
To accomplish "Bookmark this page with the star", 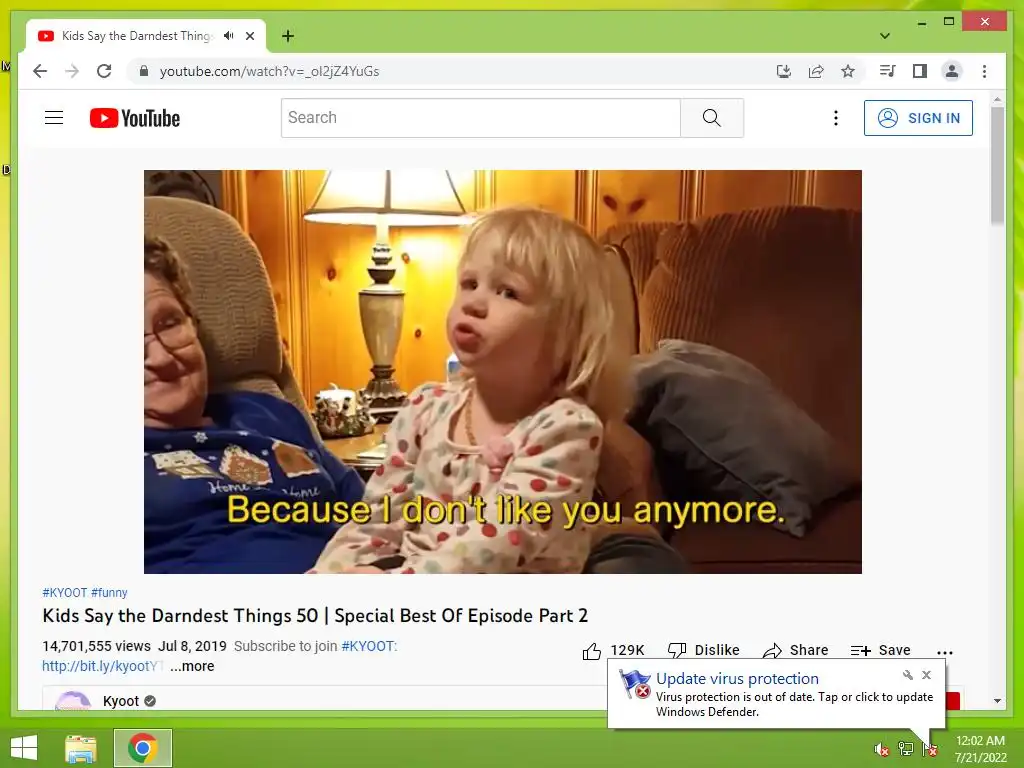I will pos(848,71).
